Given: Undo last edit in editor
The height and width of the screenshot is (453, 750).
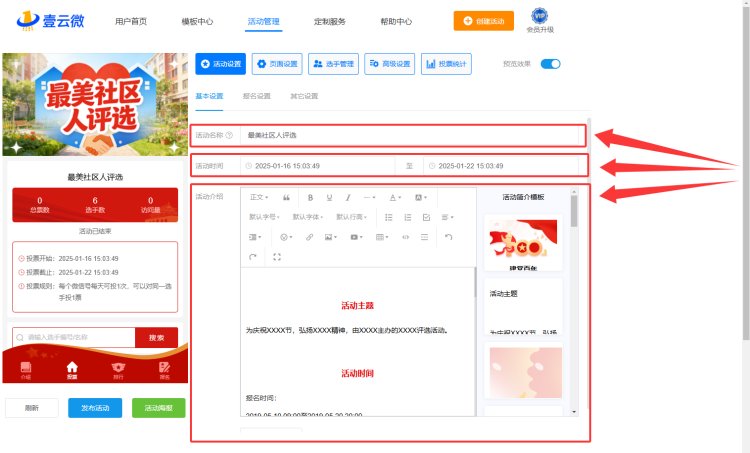Looking at the screenshot, I should pos(448,237).
